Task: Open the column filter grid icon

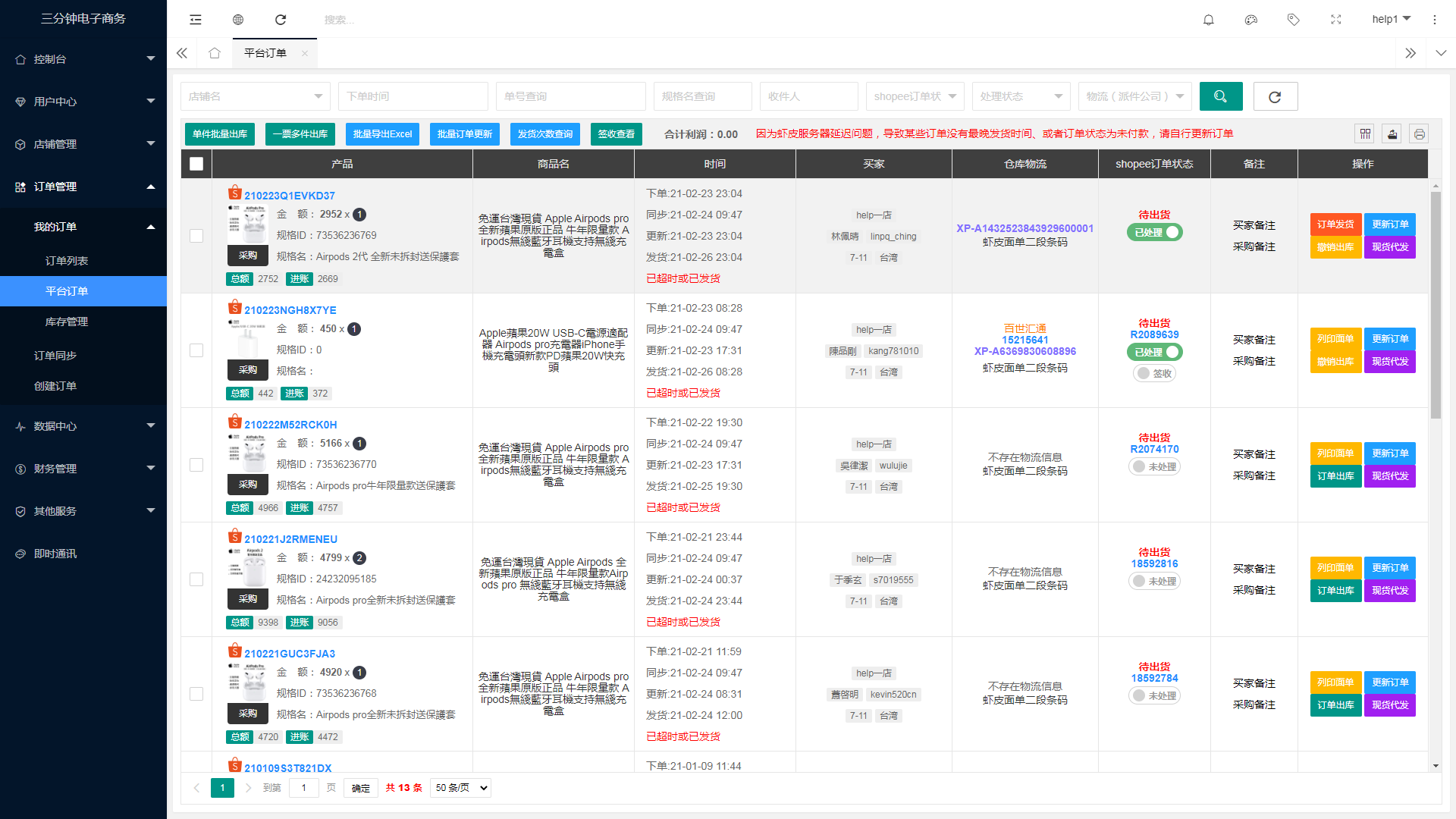Action: pos(1365,134)
